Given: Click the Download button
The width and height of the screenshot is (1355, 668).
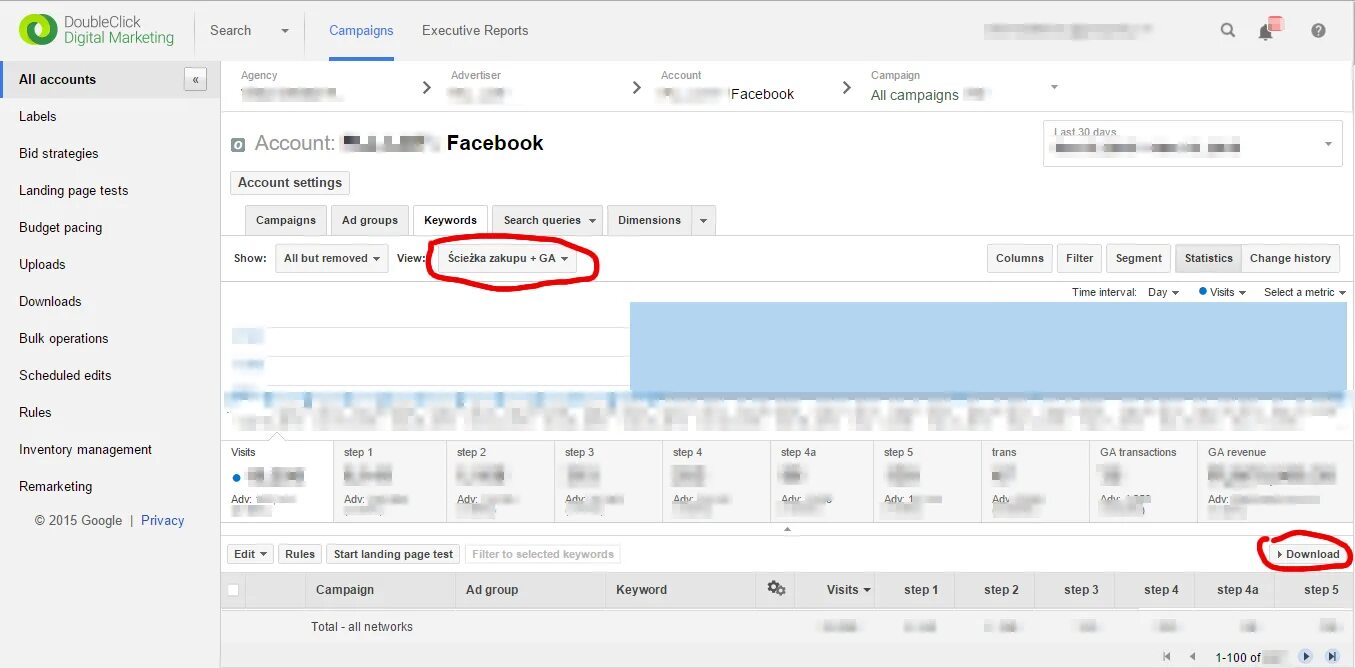Looking at the screenshot, I should click(1308, 554).
